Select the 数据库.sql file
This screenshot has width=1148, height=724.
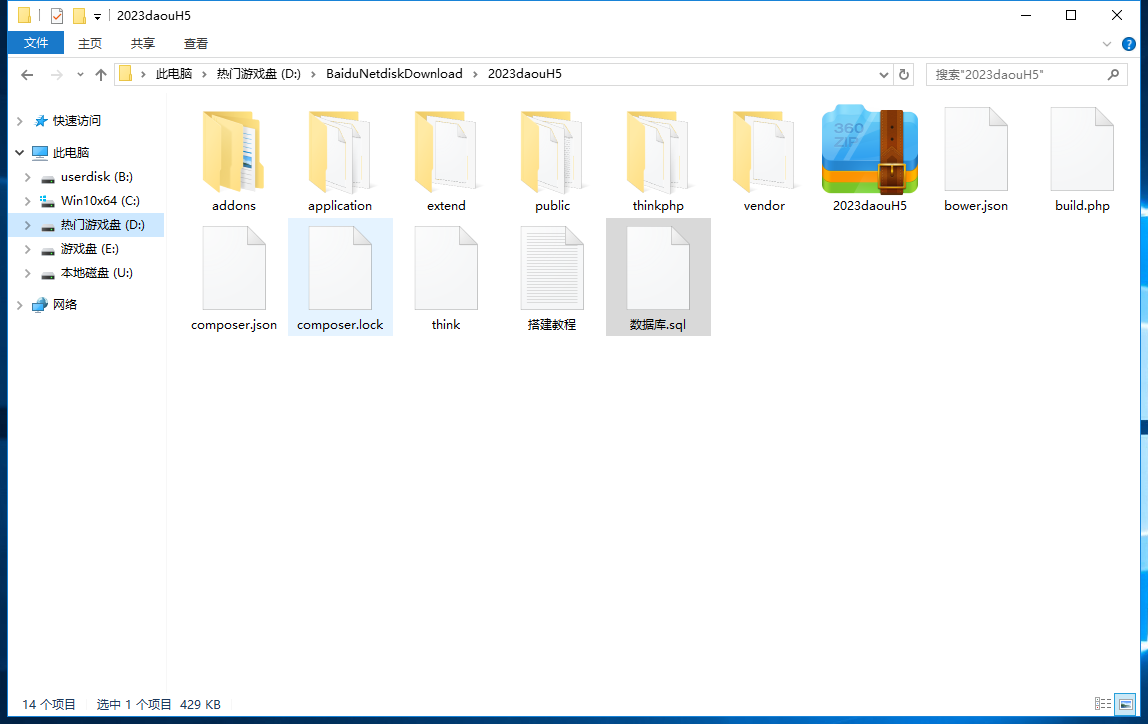[658, 268]
